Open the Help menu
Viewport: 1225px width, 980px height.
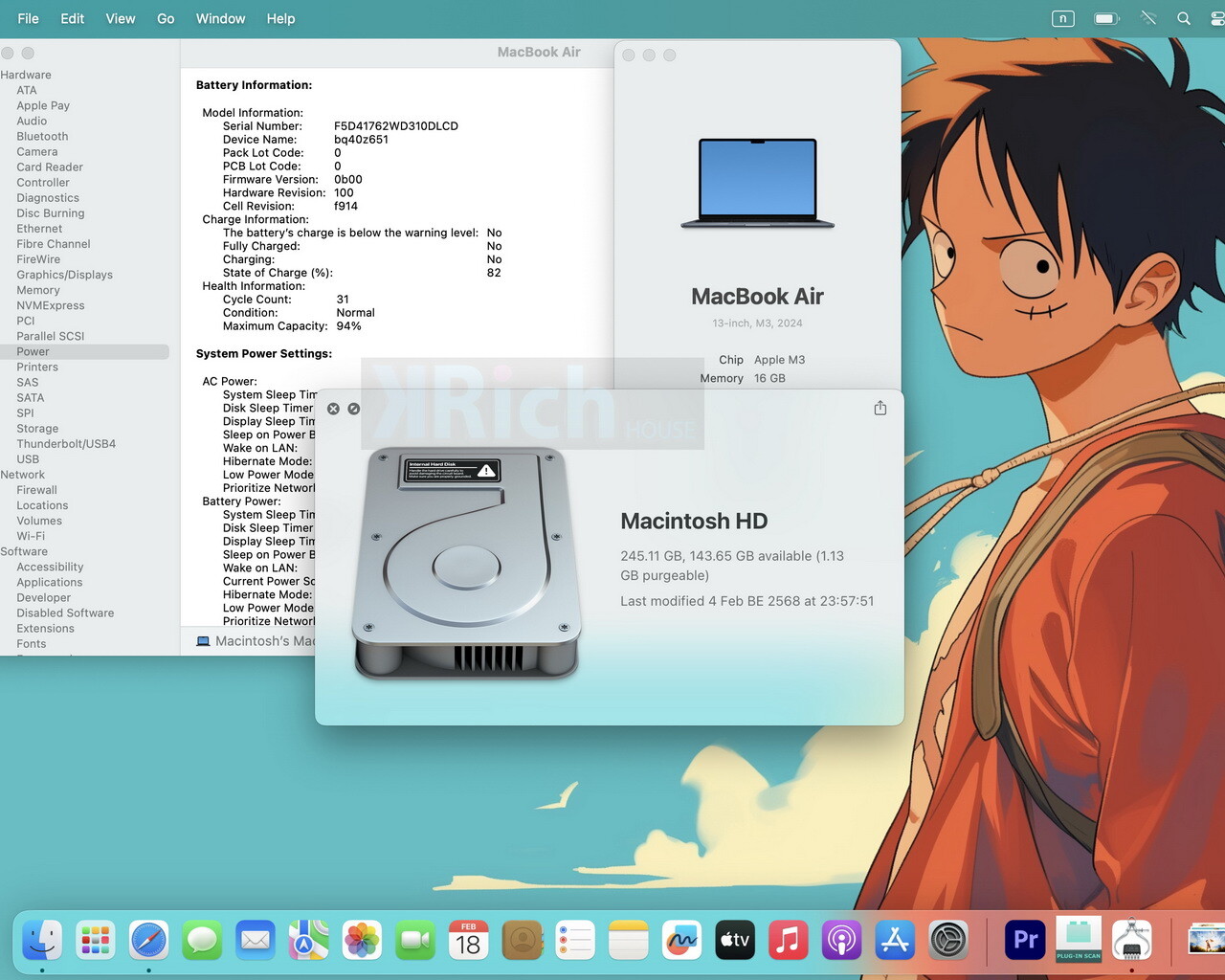(x=281, y=18)
